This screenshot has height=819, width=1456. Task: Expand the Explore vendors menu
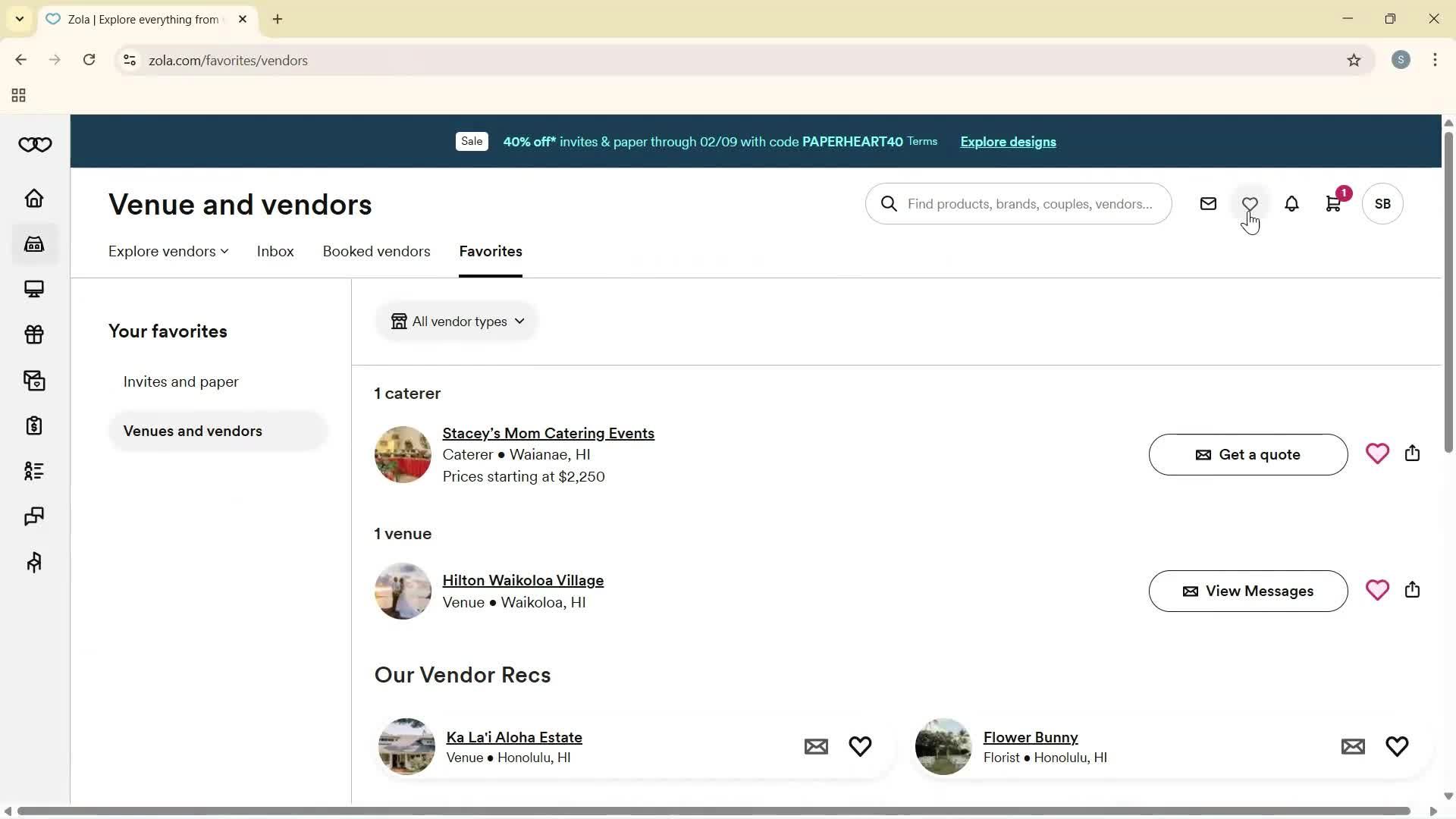click(x=167, y=251)
